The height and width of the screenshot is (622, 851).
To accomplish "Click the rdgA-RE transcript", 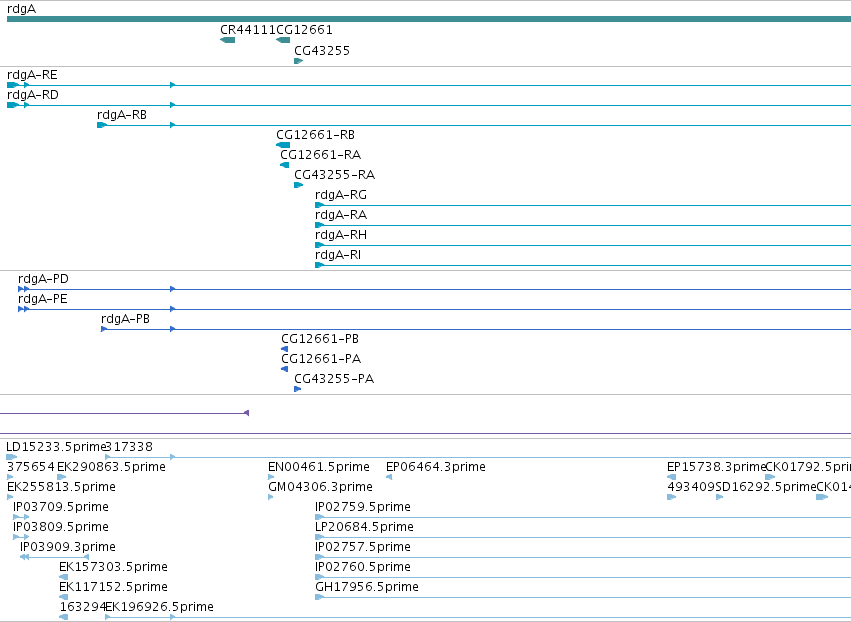I will [429, 85].
